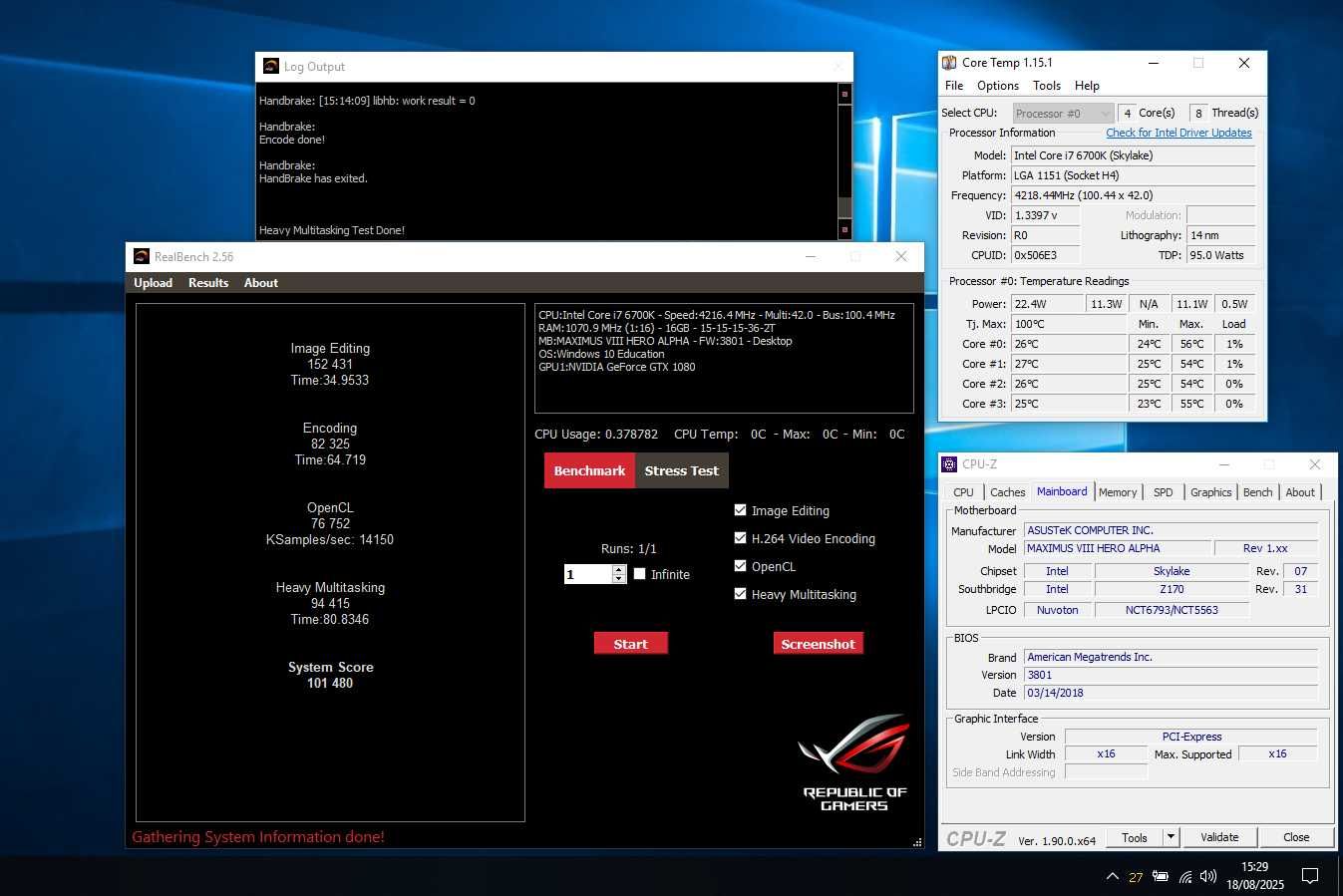The height and width of the screenshot is (896, 1343).
Task: Switch to CPU-Z Caches tab
Action: pyautogui.click(x=1007, y=492)
